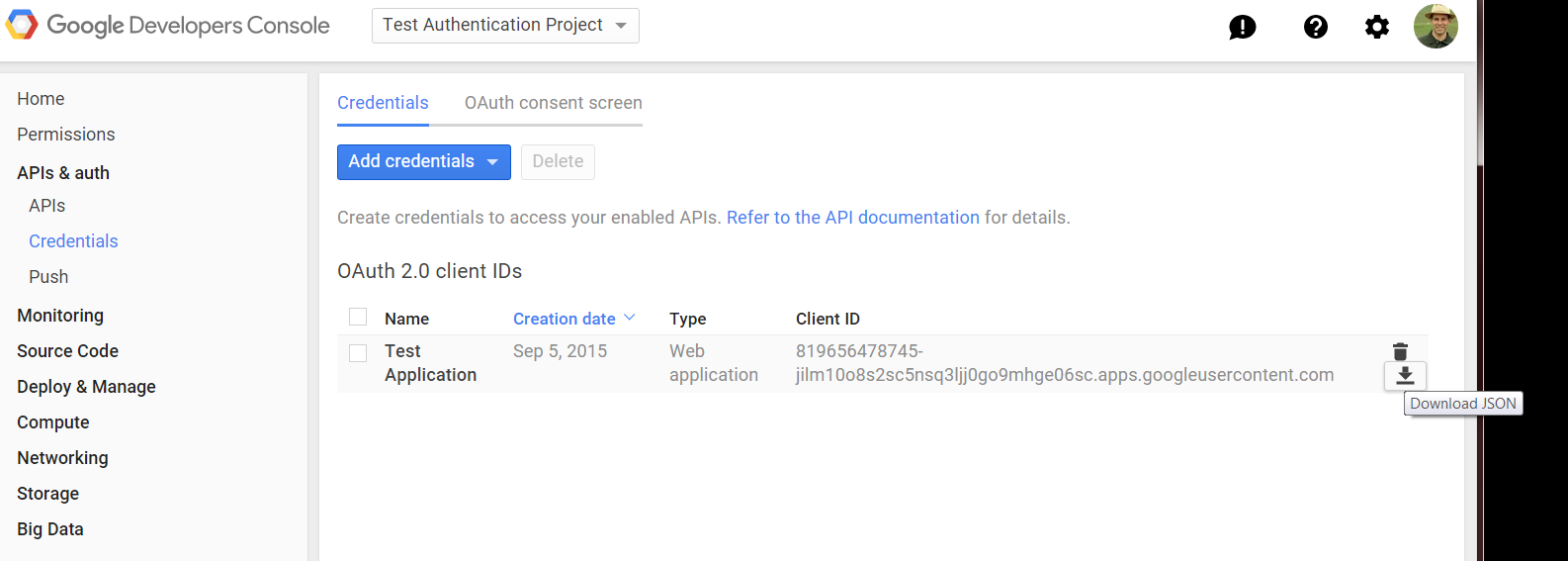Open APIs under APIs & auth
Image resolution: width=1568 pixels, height=561 pixels.
(46, 206)
